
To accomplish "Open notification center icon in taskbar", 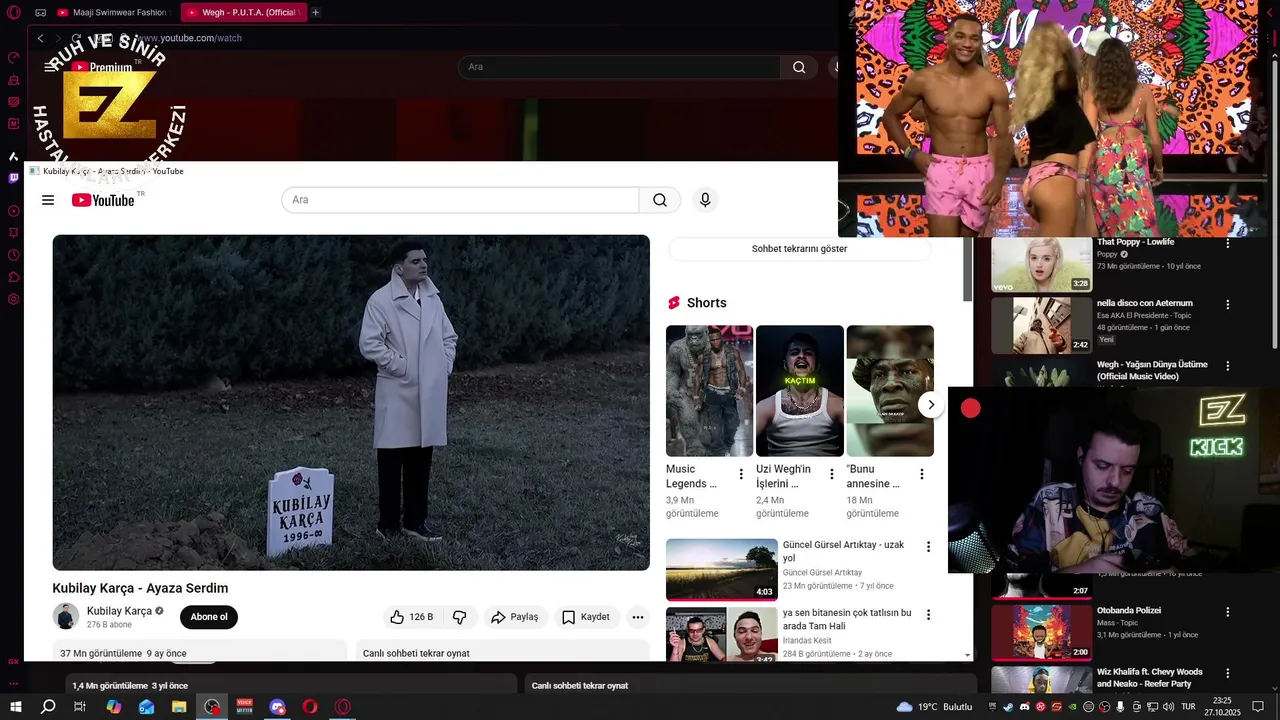I will click(1258, 707).
